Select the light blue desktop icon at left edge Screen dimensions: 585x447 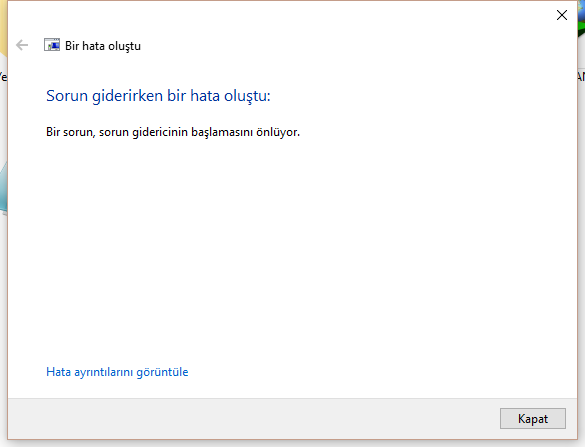click(x=3, y=188)
